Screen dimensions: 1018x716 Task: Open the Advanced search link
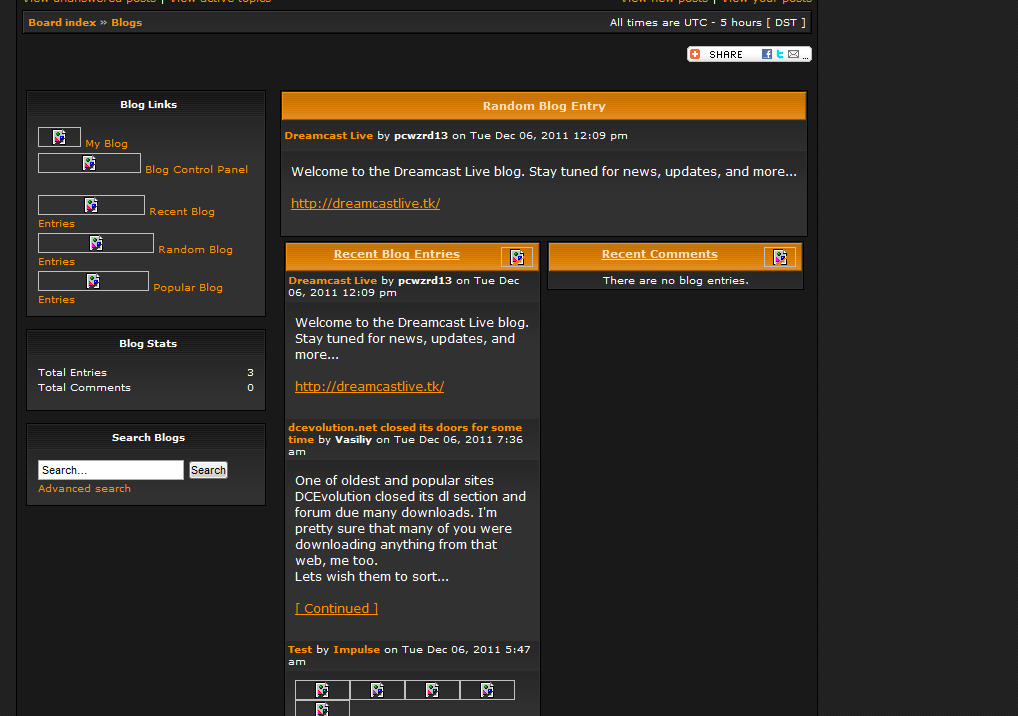point(84,489)
